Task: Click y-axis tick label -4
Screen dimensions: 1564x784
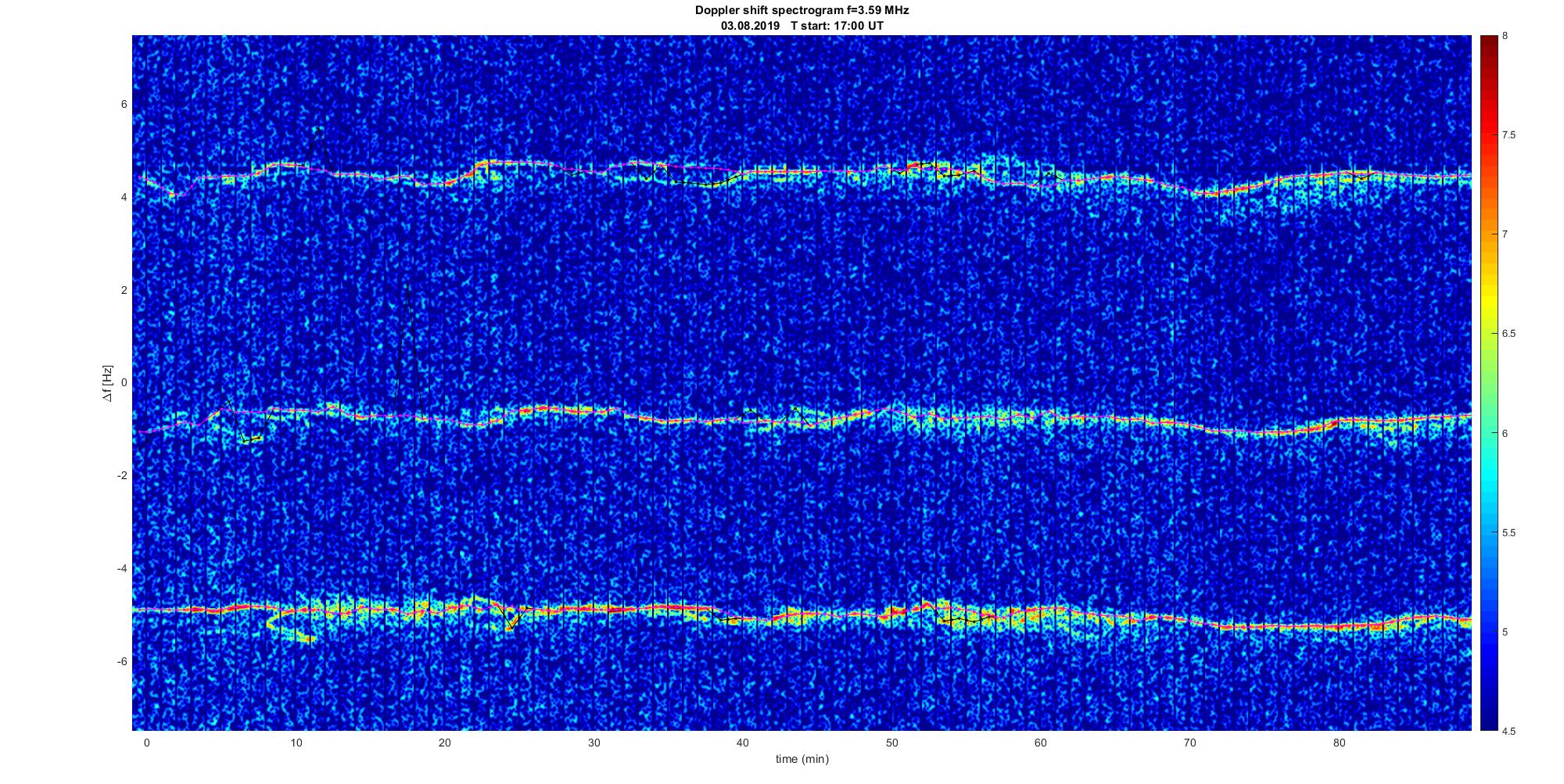Action: point(122,568)
